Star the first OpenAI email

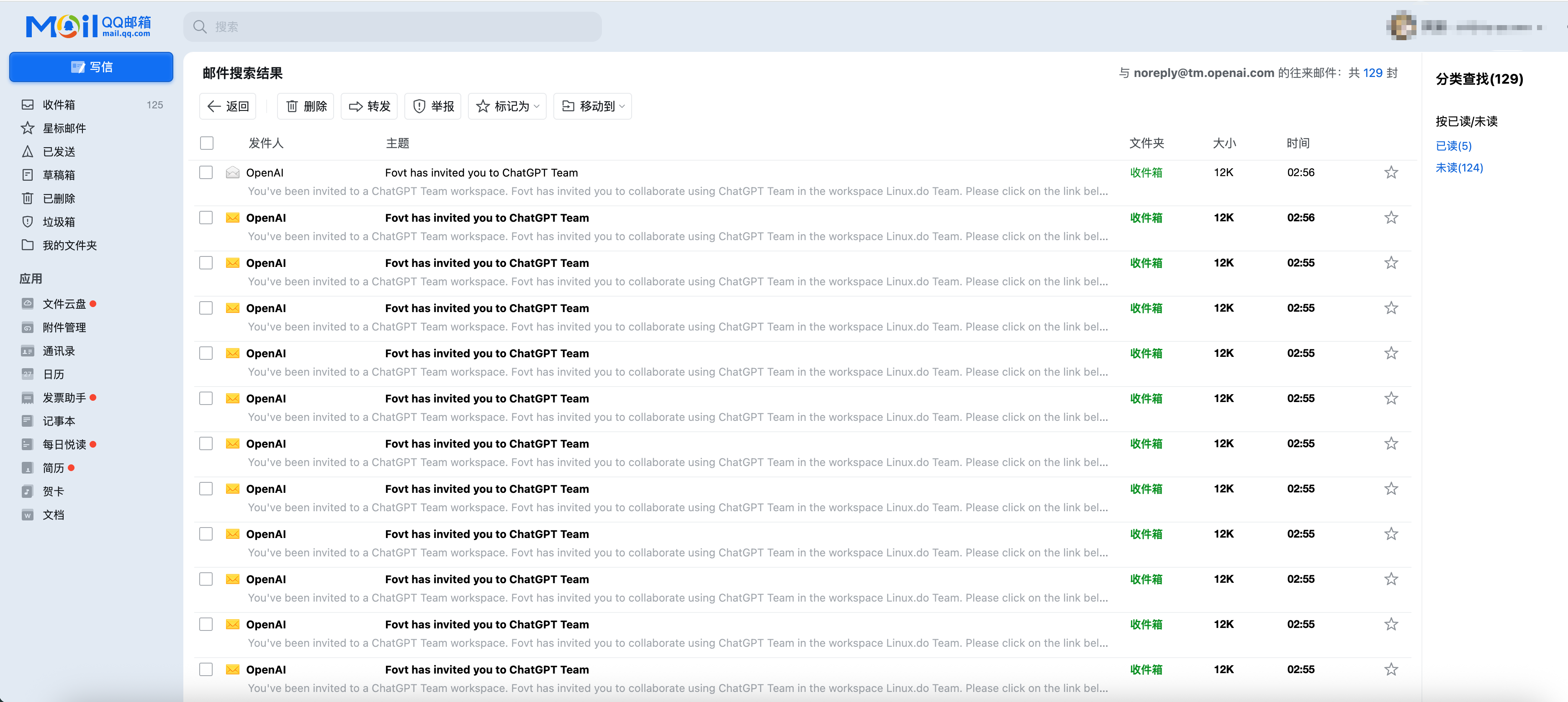pos(1391,173)
